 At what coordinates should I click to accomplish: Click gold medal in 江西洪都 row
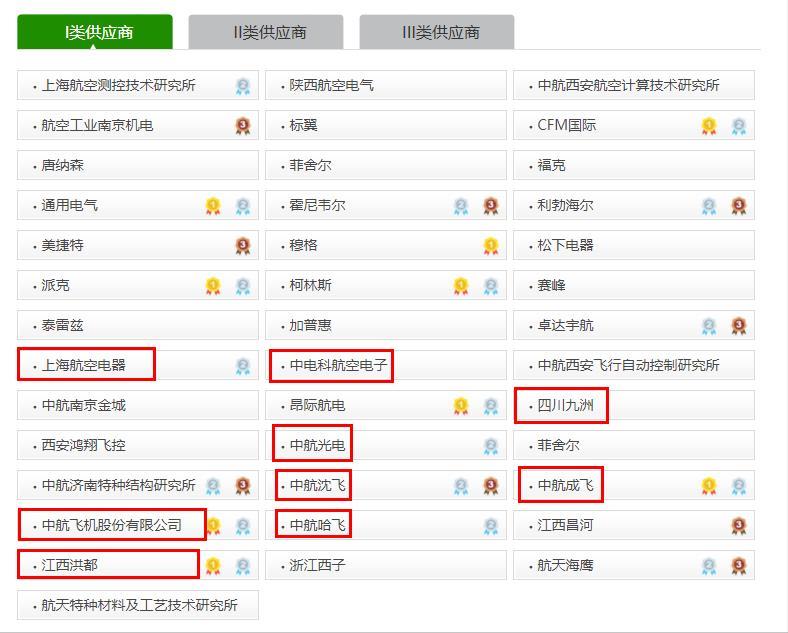point(213,566)
